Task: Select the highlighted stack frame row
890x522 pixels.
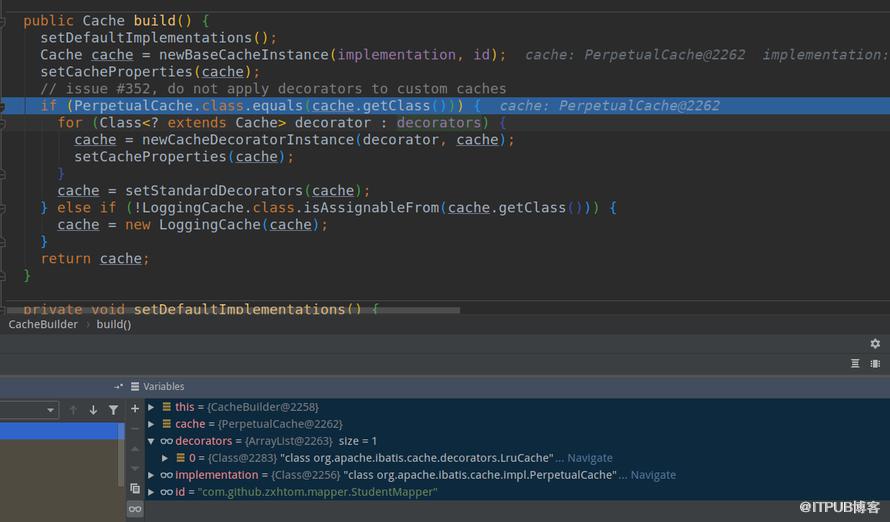Action: pos(59,431)
